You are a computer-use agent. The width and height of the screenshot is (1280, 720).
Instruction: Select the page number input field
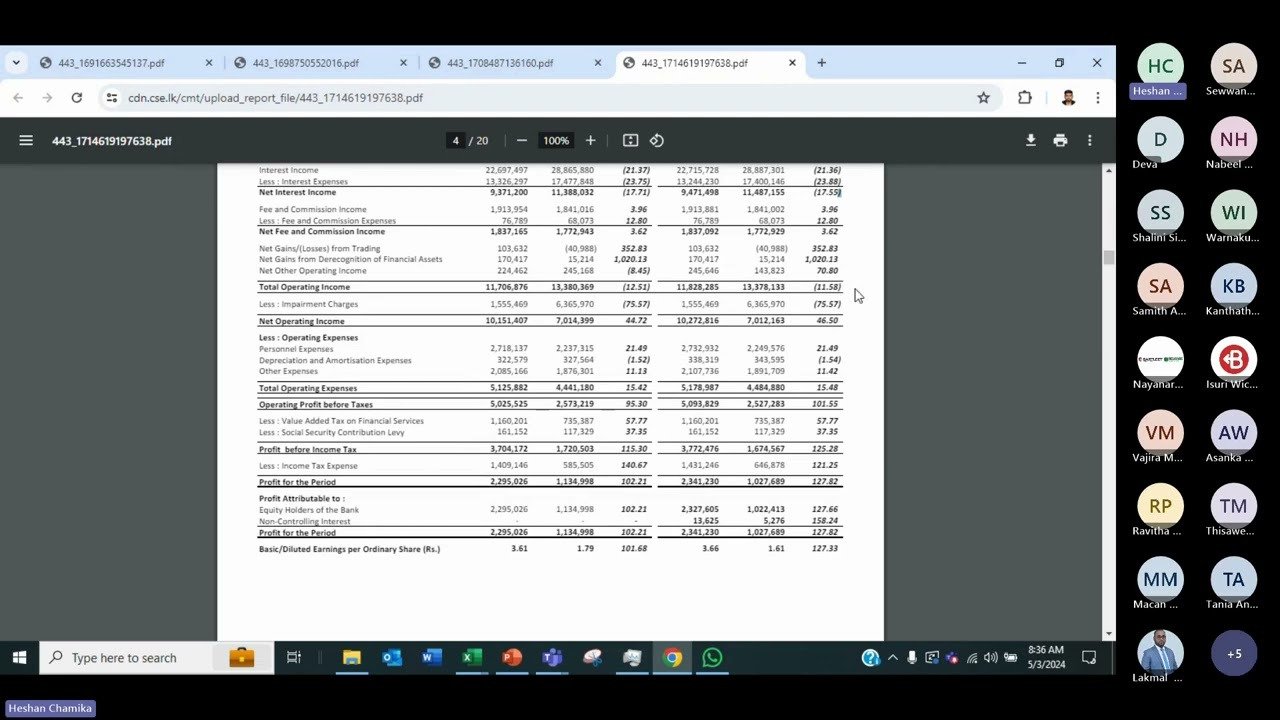click(455, 140)
